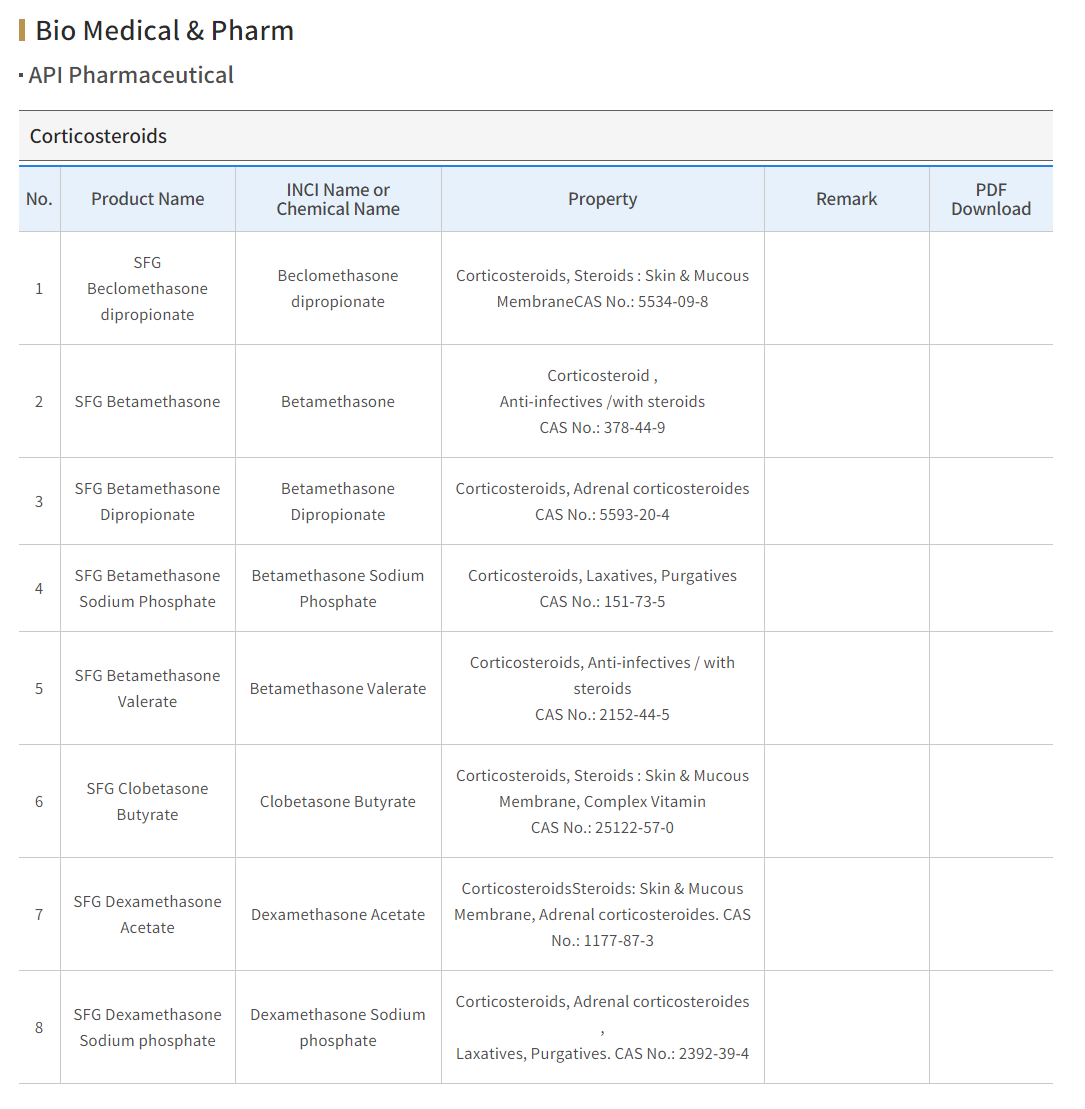The image size is (1085, 1109).
Task: Select SFG Betamethasone Valerate product name
Action: pyautogui.click(x=147, y=688)
